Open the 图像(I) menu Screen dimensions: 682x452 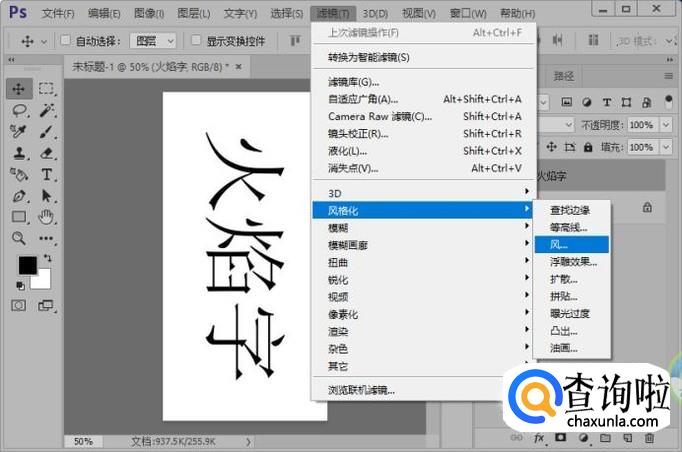pyautogui.click(x=149, y=13)
